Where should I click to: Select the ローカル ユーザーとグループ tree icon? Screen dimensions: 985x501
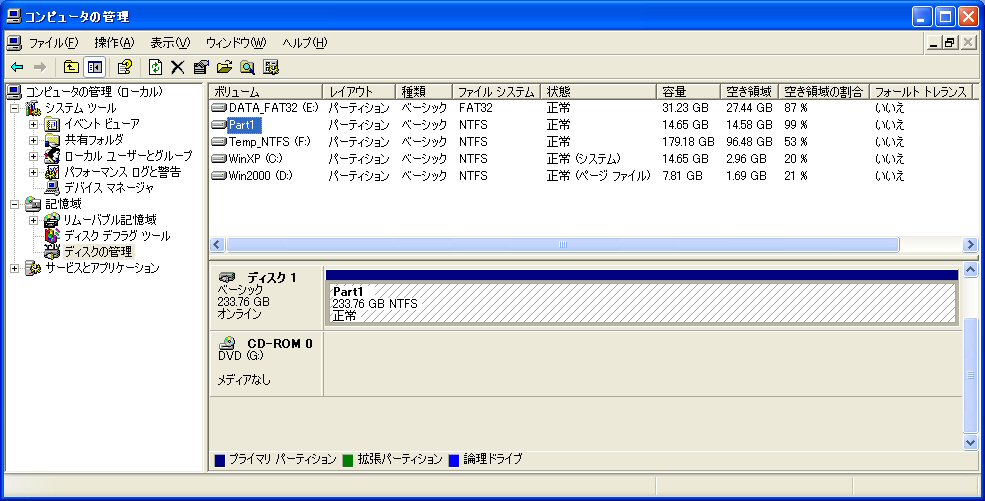point(52,156)
